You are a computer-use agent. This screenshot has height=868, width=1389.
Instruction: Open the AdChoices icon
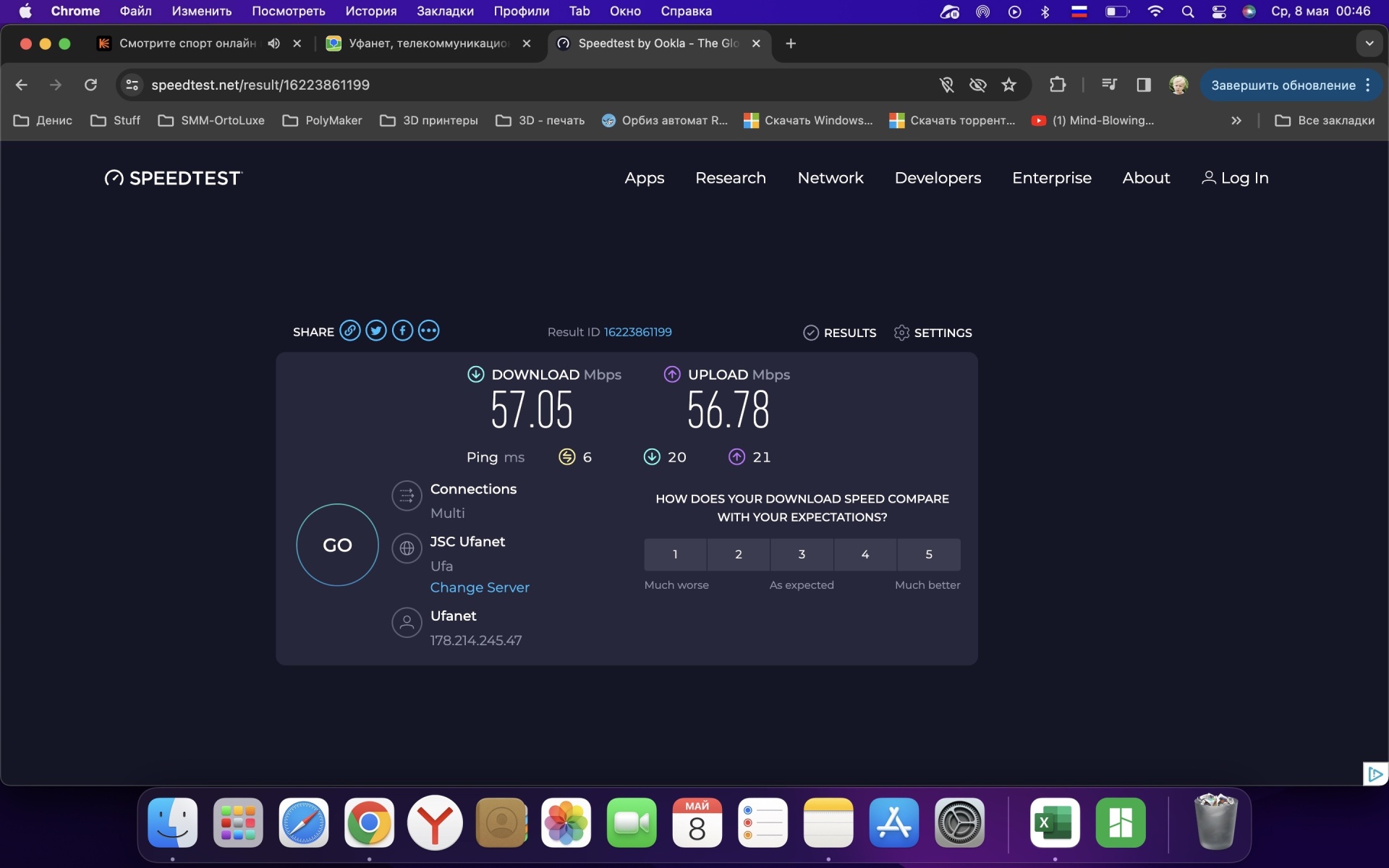(1375, 775)
